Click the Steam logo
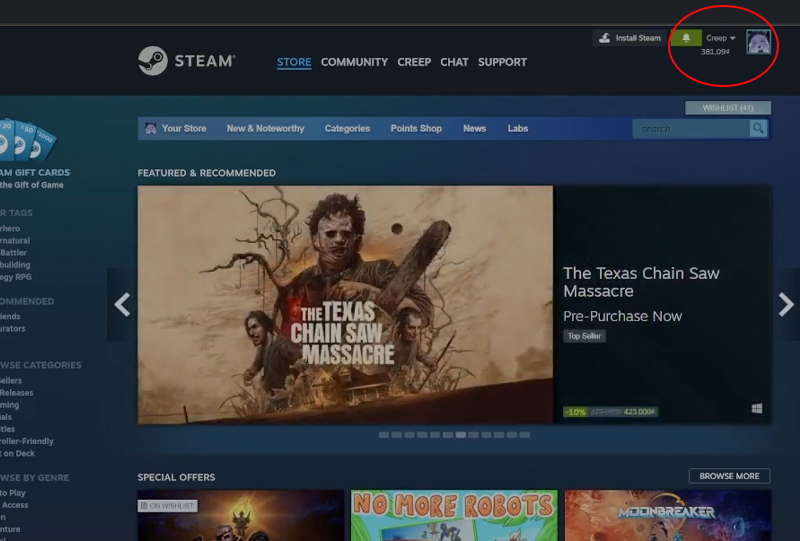 [187, 61]
